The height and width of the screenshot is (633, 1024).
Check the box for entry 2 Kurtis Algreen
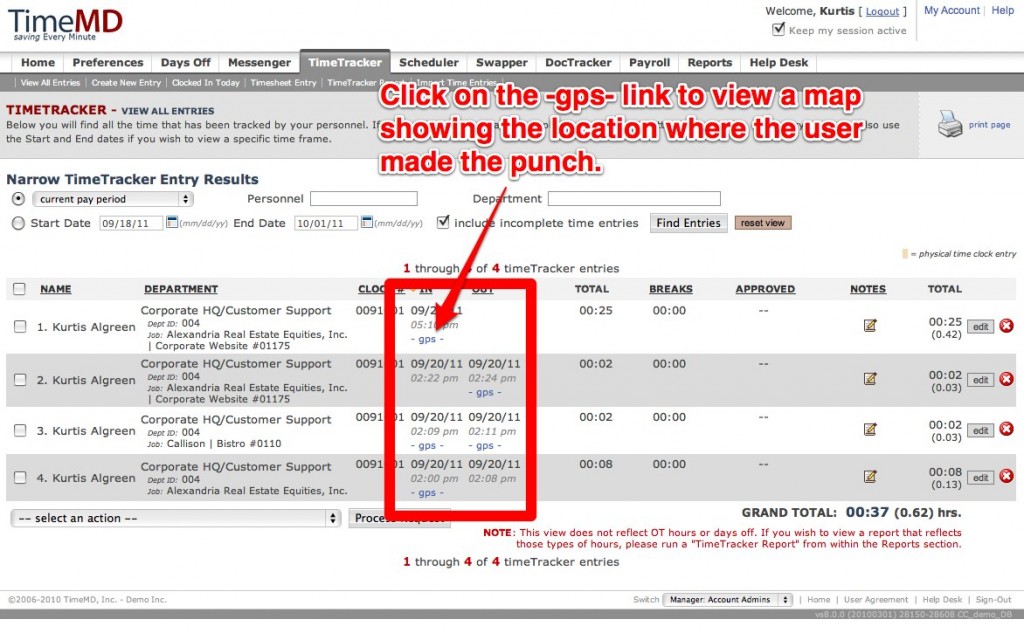pyautogui.click(x=20, y=380)
